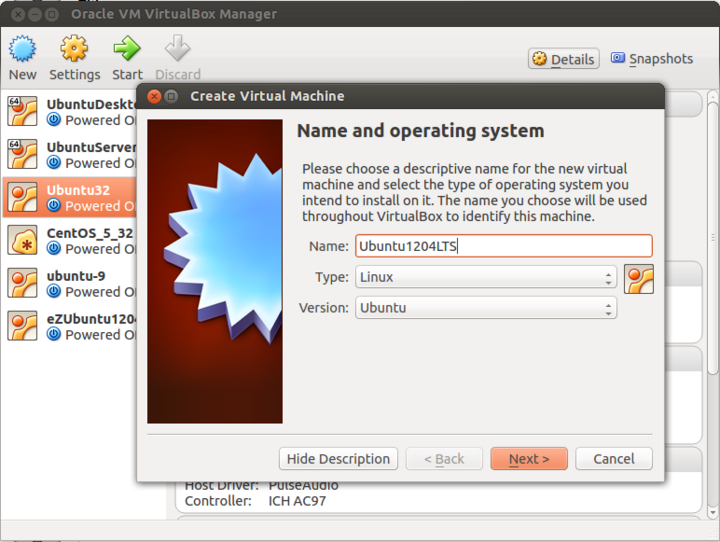
Task: Click the Manager window's rightmost title bar button
Action: (52, 15)
